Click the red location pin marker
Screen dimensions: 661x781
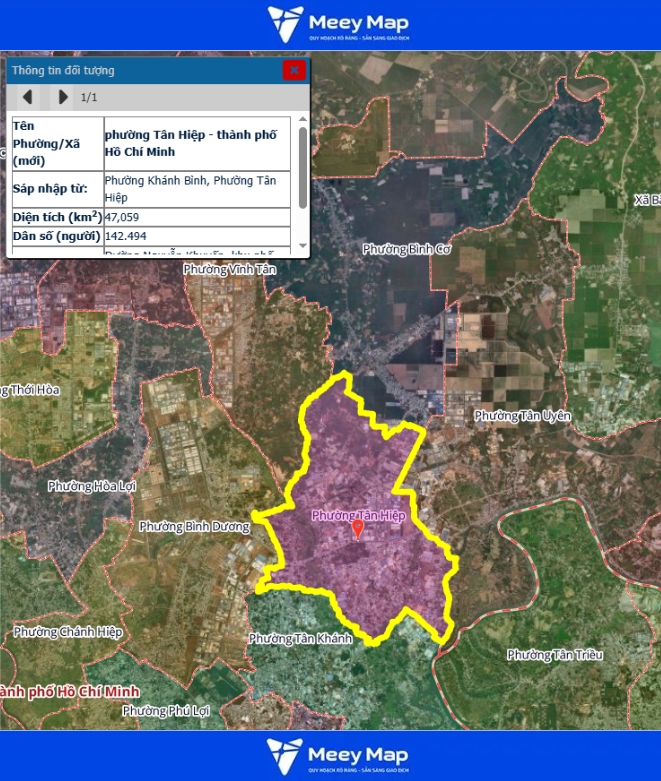point(358,529)
